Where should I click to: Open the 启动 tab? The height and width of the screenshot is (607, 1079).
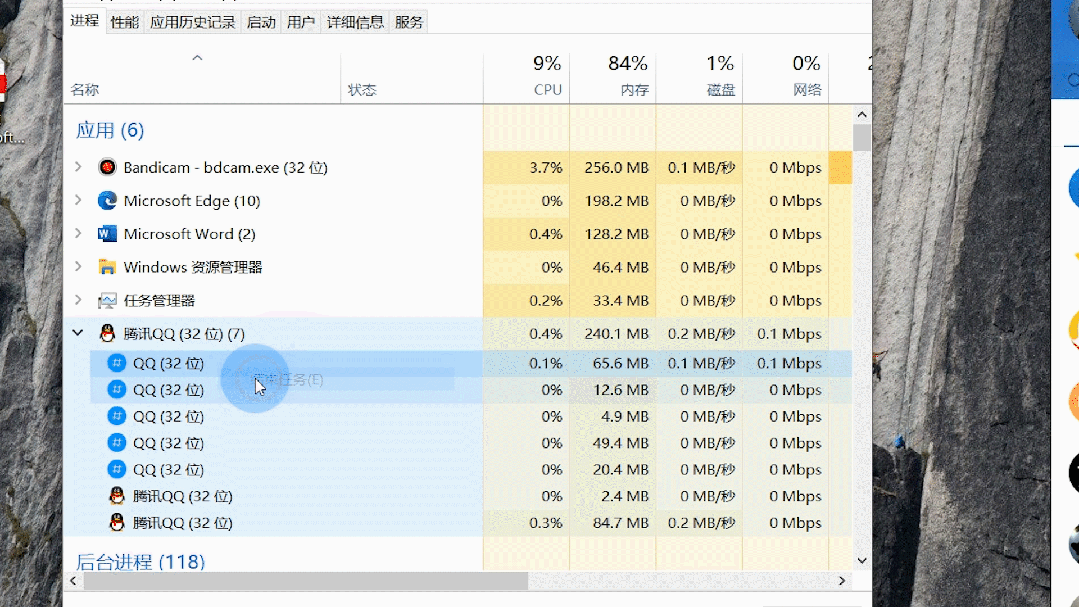pos(261,22)
